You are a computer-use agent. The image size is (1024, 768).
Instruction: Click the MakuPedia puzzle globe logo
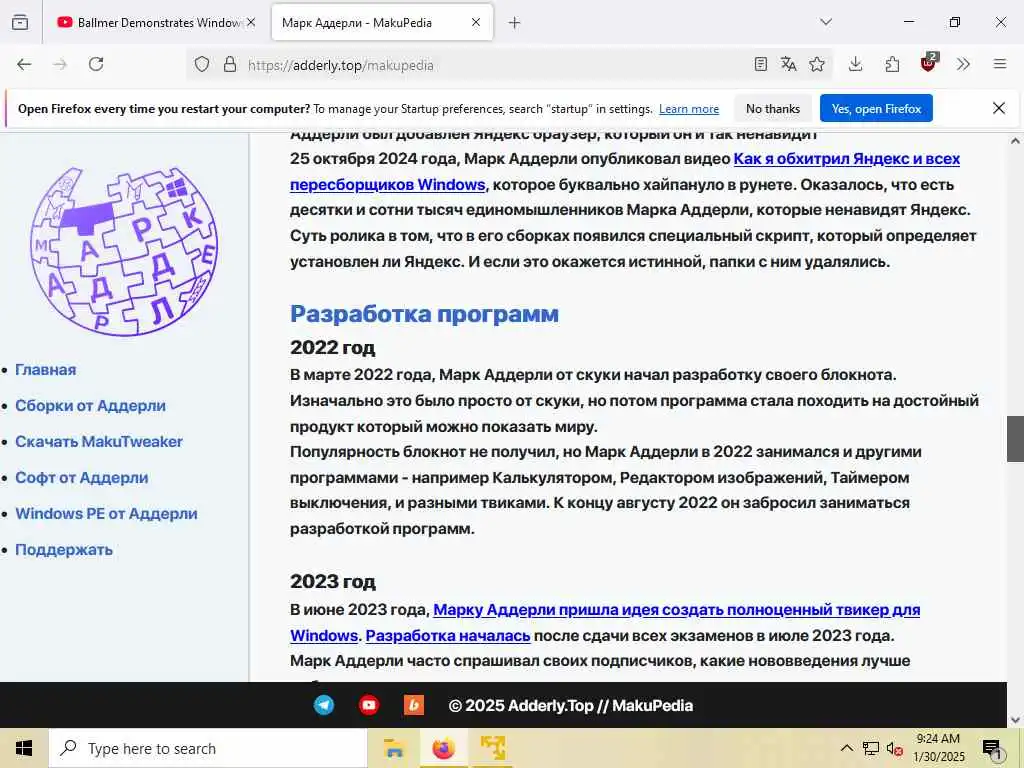pyautogui.click(x=124, y=251)
